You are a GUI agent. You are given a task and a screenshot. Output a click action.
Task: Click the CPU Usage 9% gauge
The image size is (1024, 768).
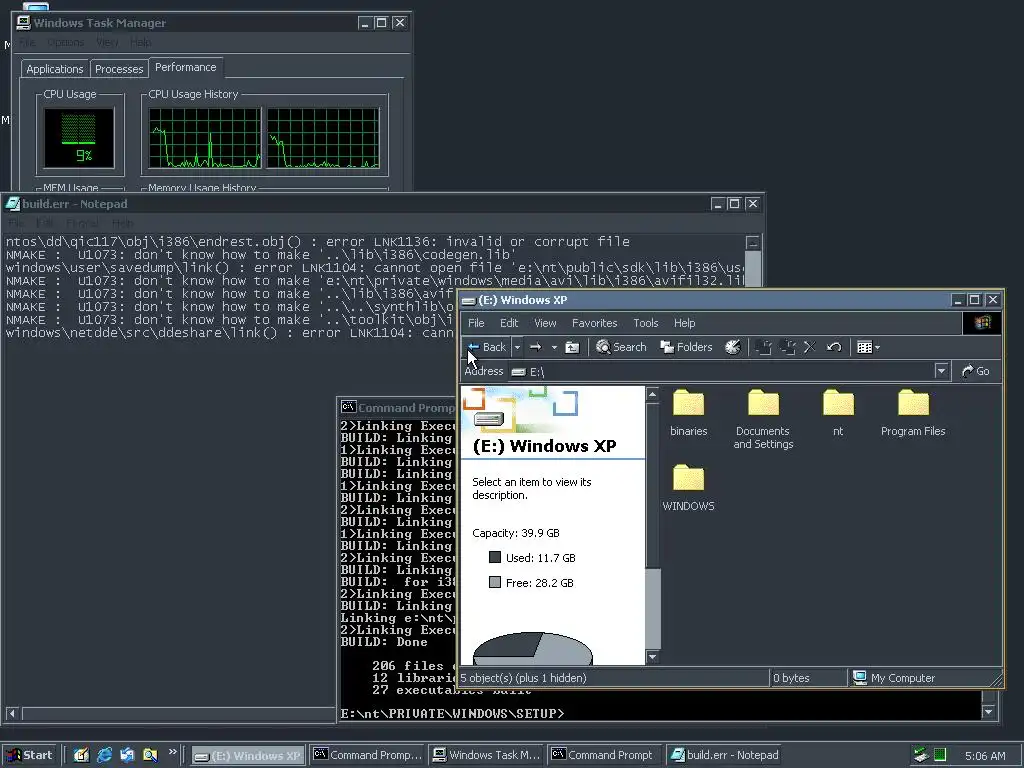tap(79, 138)
